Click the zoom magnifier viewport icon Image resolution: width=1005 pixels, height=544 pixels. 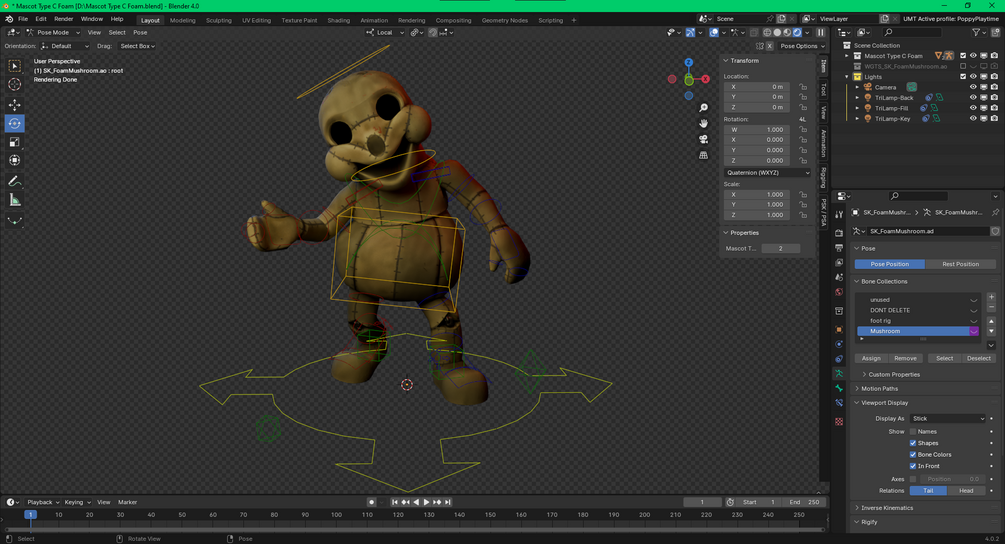click(704, 107)
